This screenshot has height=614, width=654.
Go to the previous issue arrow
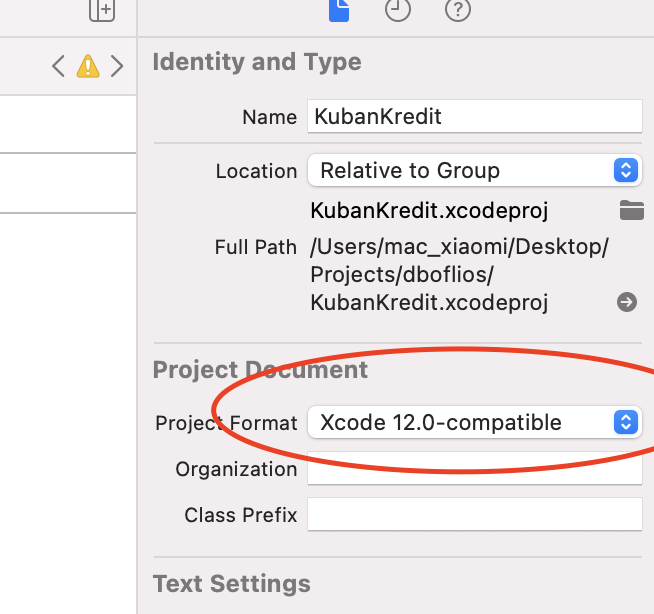pyautogui.click(x=58, y=66)
